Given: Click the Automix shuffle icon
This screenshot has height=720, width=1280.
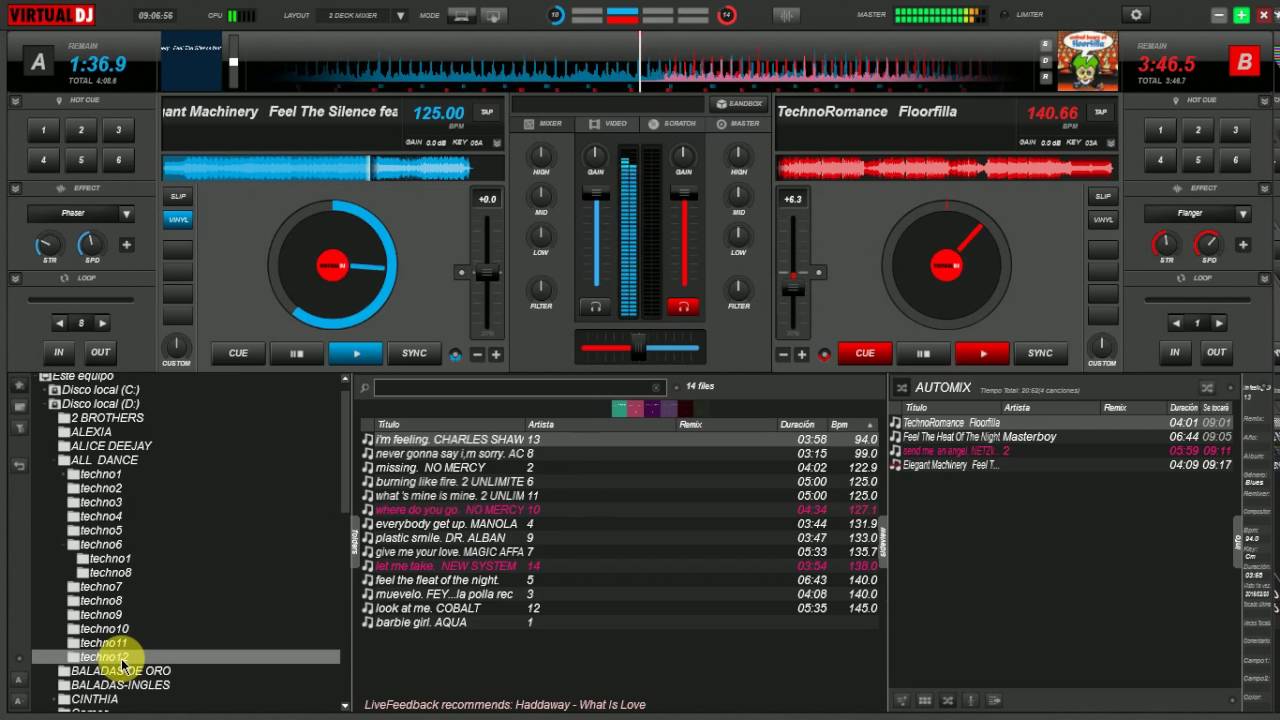Looking at the screenshot, I should click(901, 388).
